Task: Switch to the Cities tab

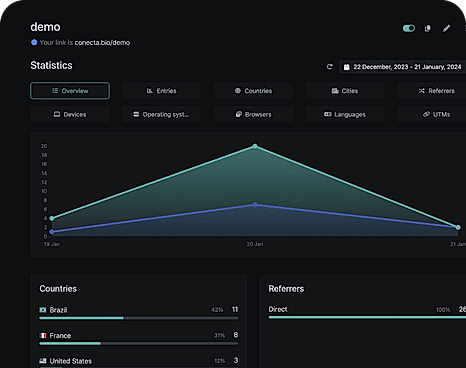Action: [x=345, y=91]
